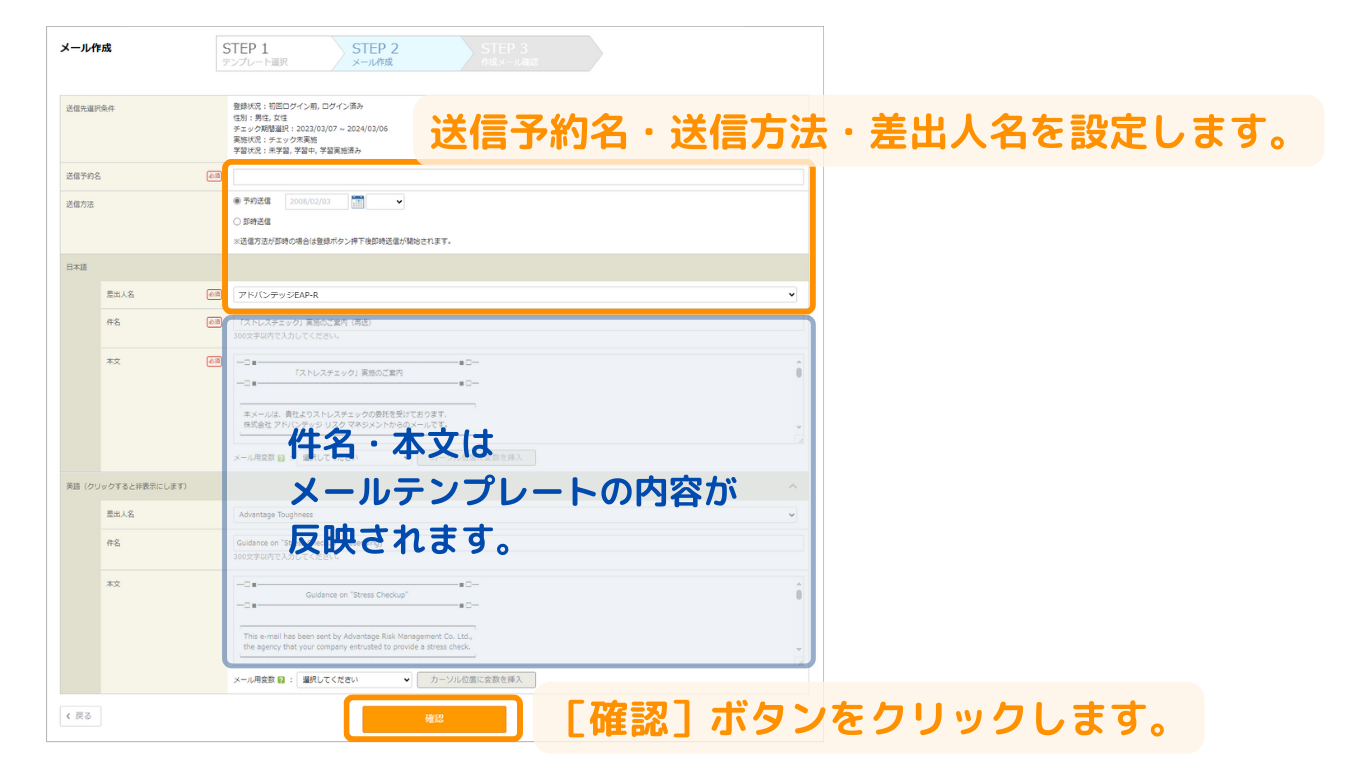Viewport: 1366px width, 768px height.
Task: Click カーソル位置に変数を挿入 button at bottom
Action: (x=476, y=680)
